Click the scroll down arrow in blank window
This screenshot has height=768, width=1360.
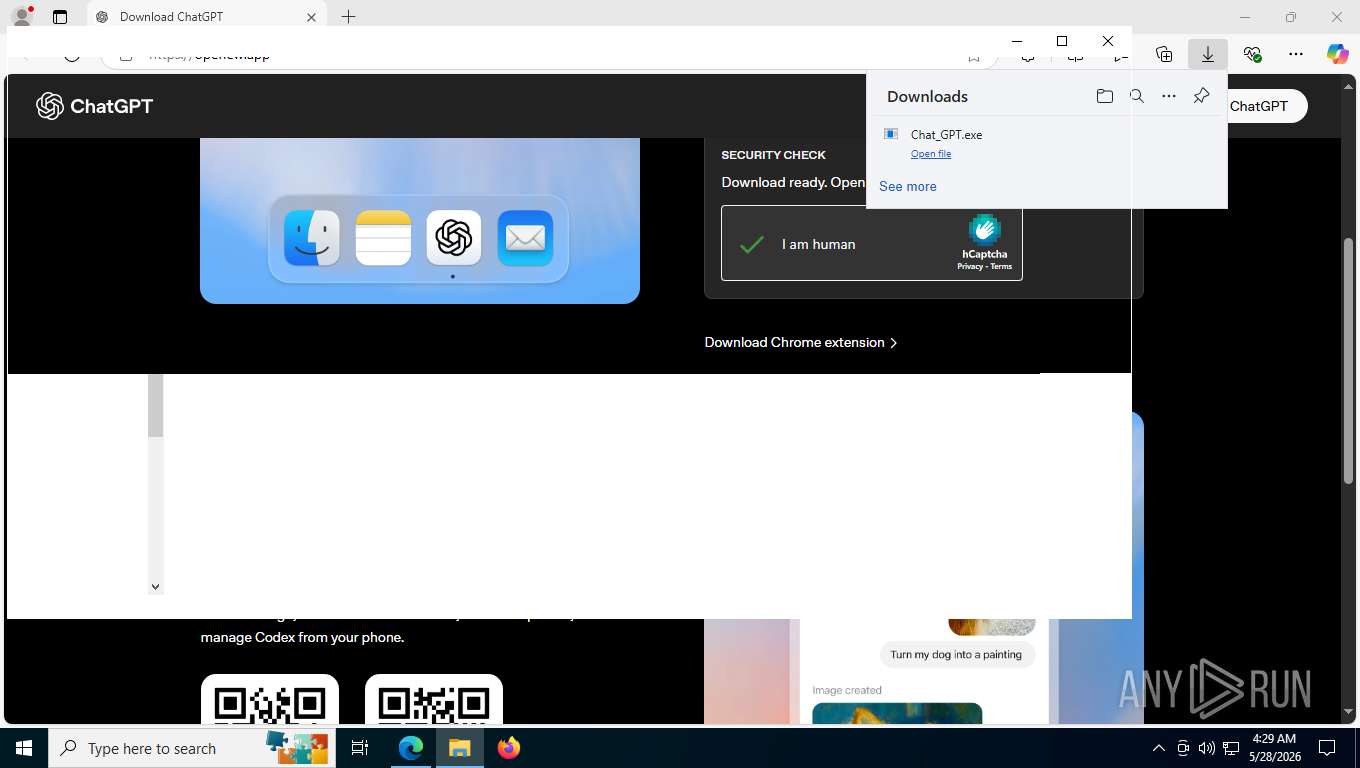coord(155,586)
